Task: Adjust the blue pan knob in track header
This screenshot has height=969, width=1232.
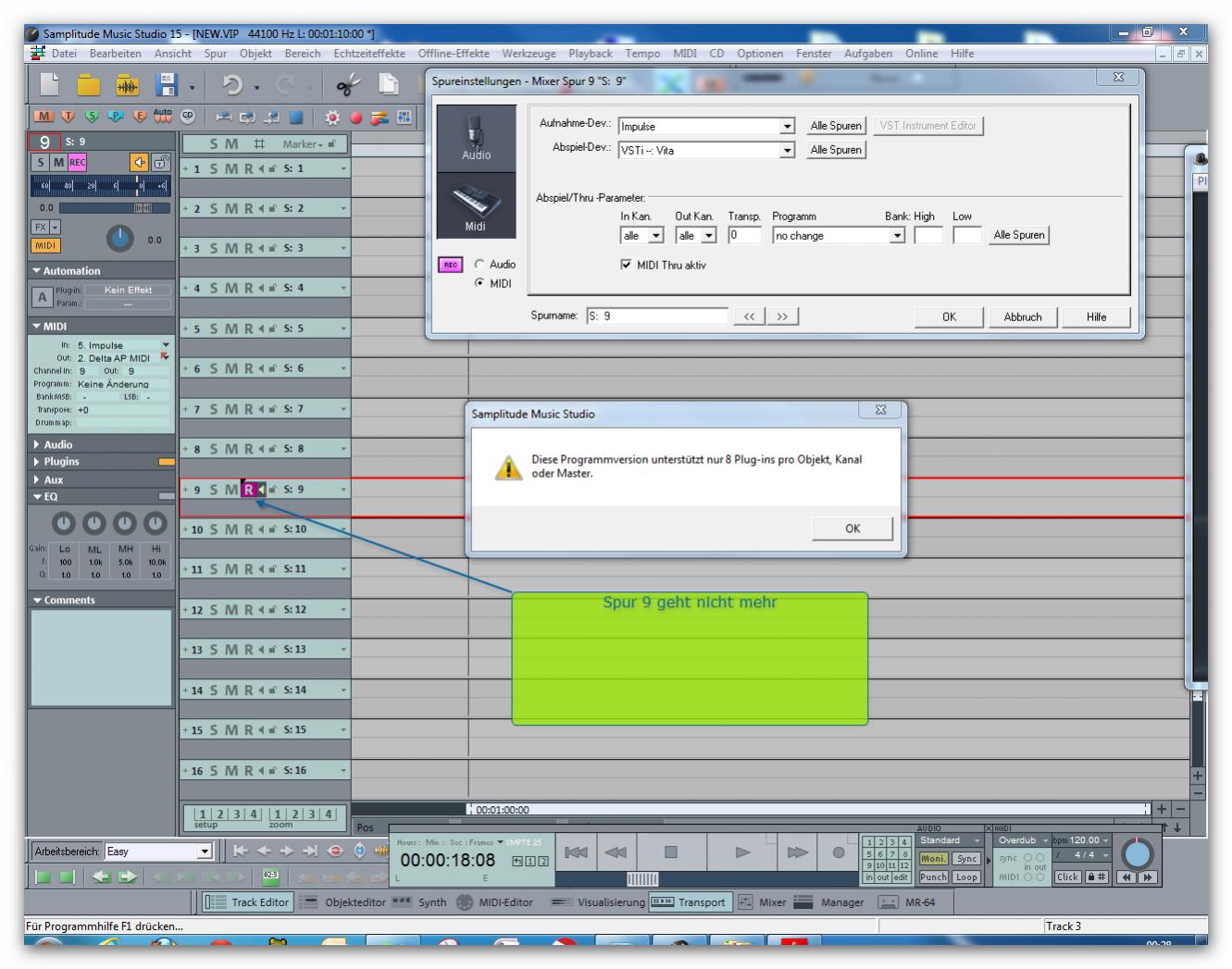Action: click(120, 239)
